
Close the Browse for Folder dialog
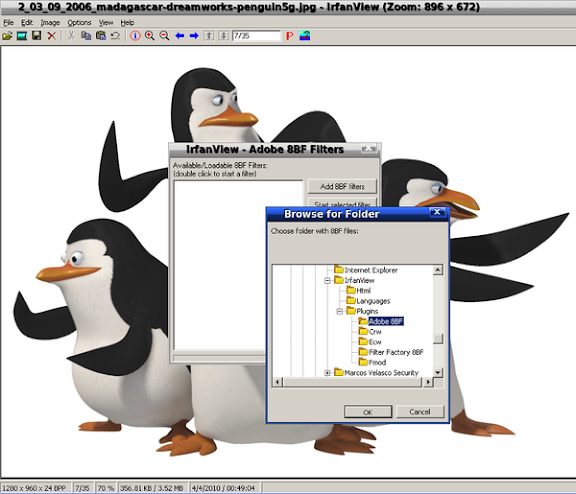click(x=437, y=212)
